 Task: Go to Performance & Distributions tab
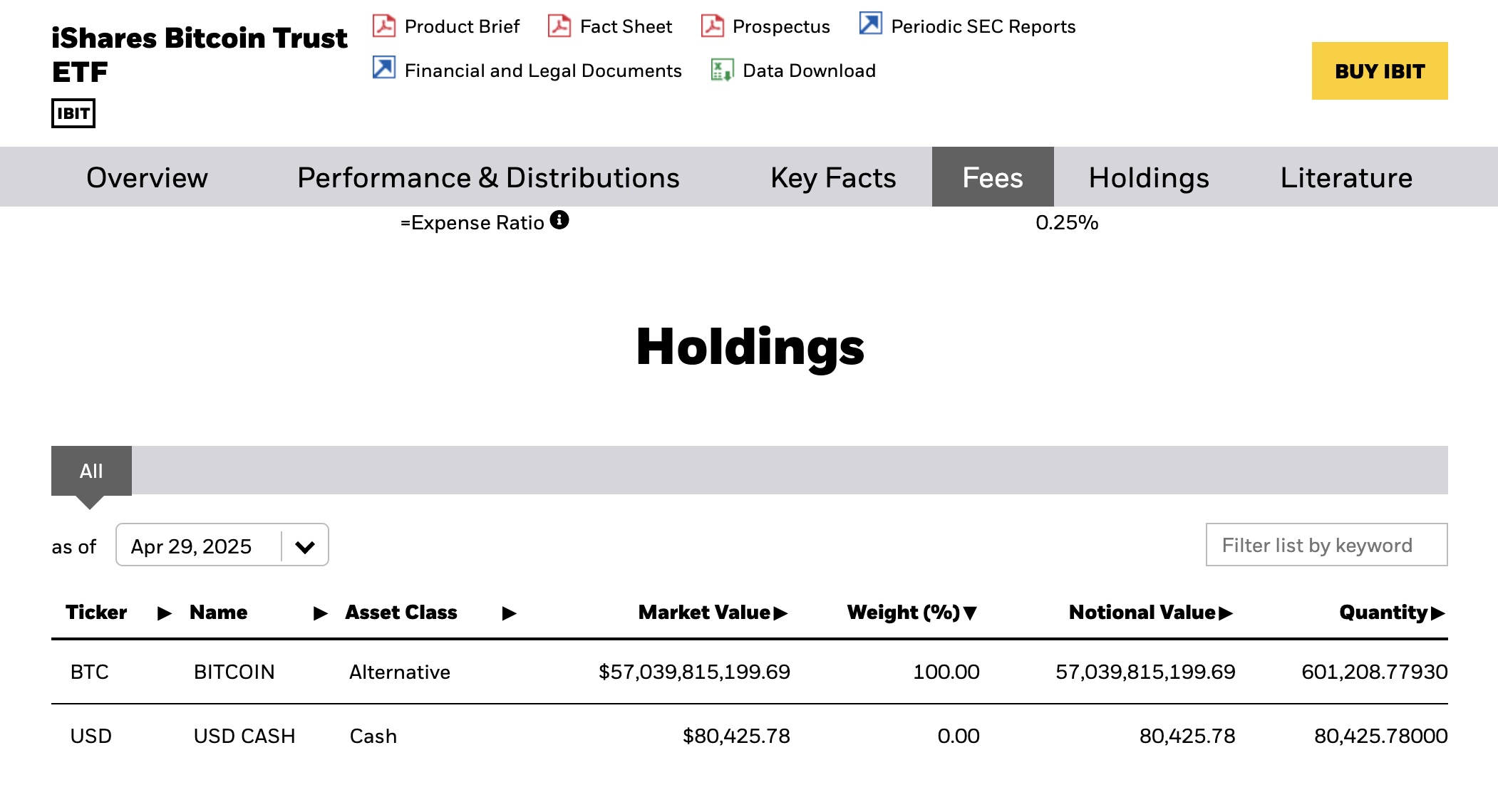(488, 177)
